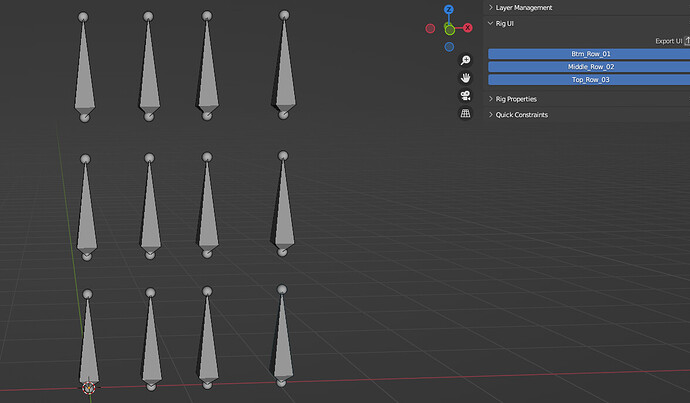Click the hand pan view icon
The image size is (690, 403).
point(465,78)
